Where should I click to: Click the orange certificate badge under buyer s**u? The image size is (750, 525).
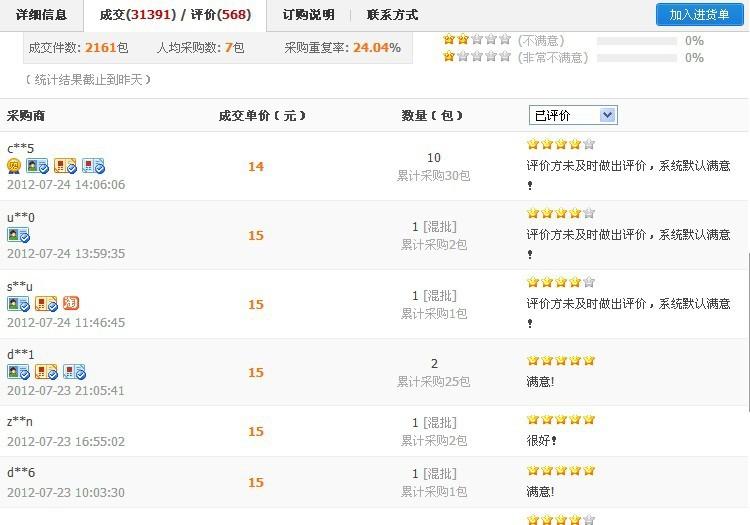coord(46,303)
